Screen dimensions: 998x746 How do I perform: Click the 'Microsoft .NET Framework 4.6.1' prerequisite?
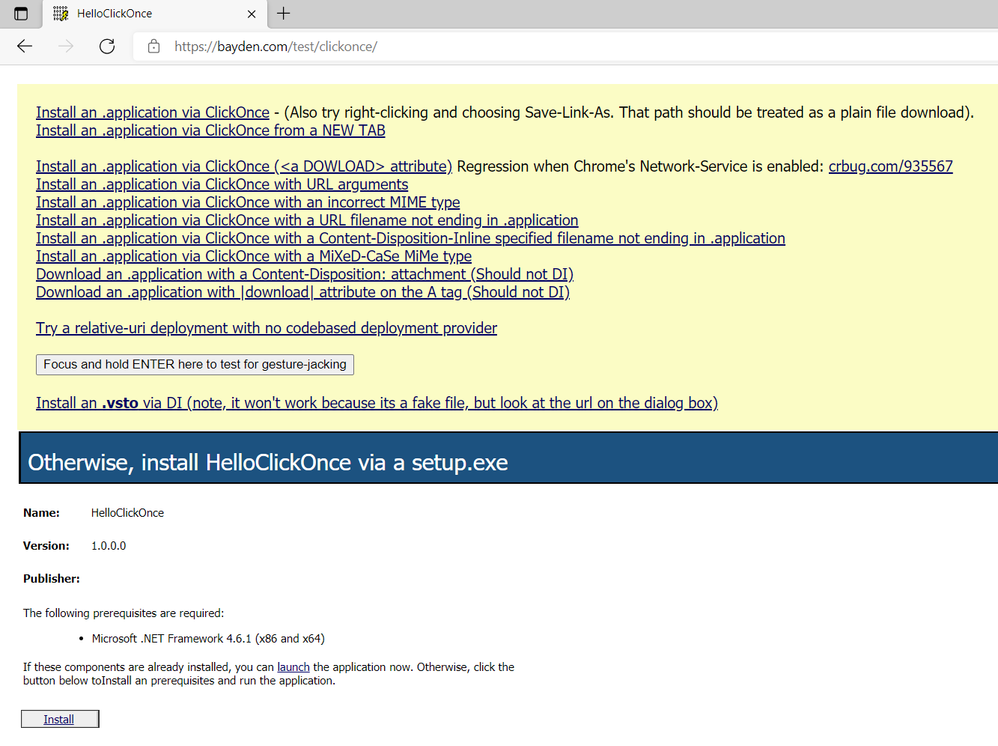tap(208, 638)
